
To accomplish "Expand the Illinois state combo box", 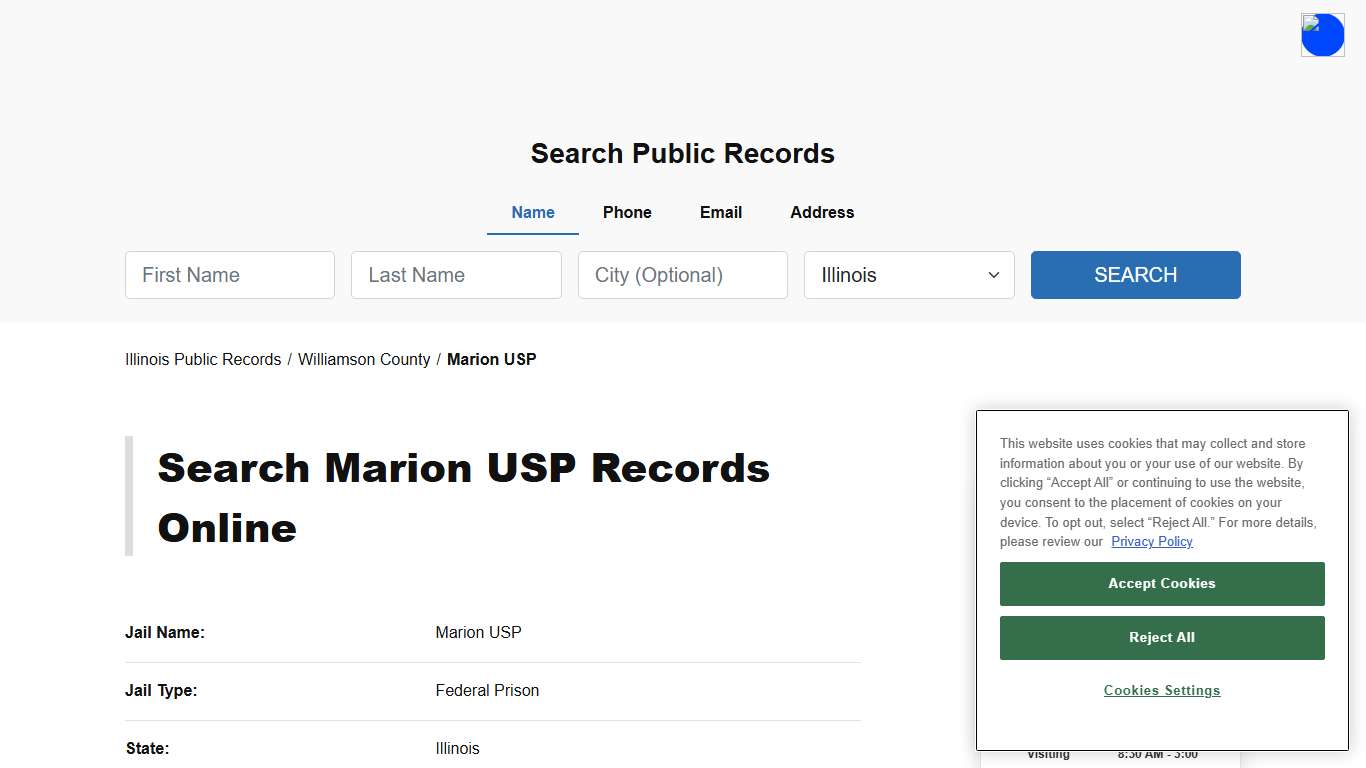I will 908,275.
